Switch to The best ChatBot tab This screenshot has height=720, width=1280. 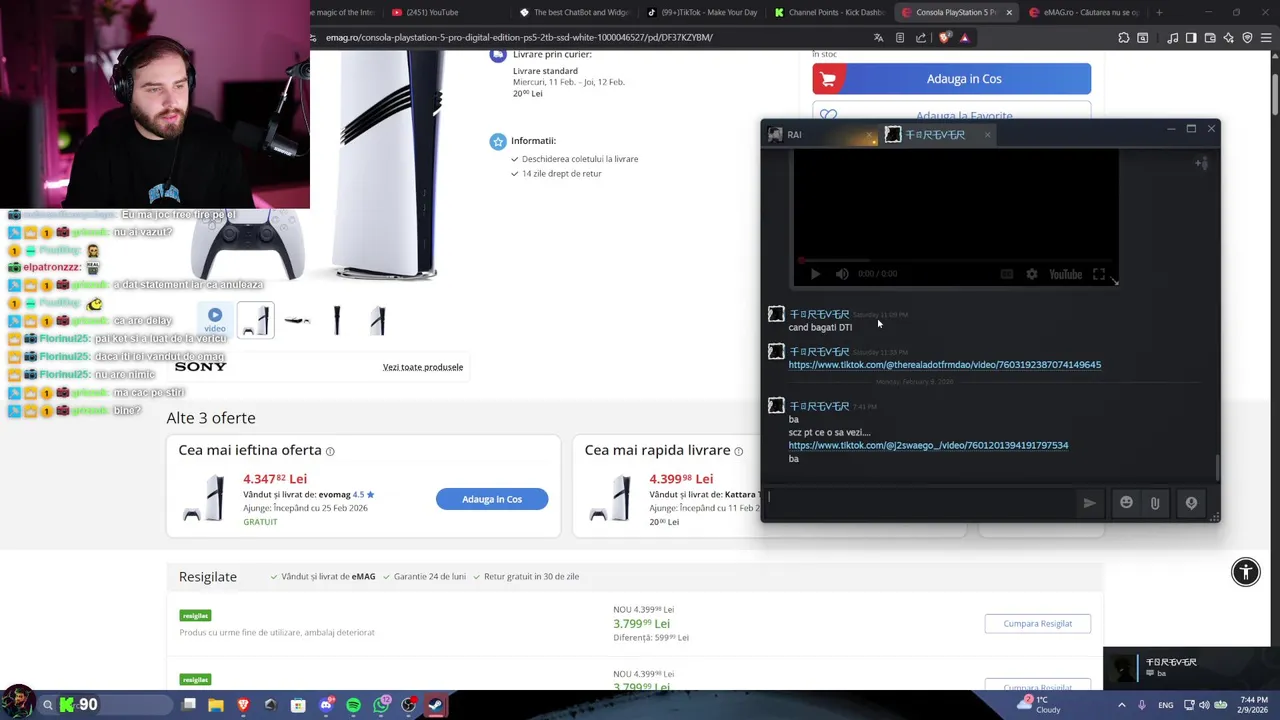tap(575, 12)
